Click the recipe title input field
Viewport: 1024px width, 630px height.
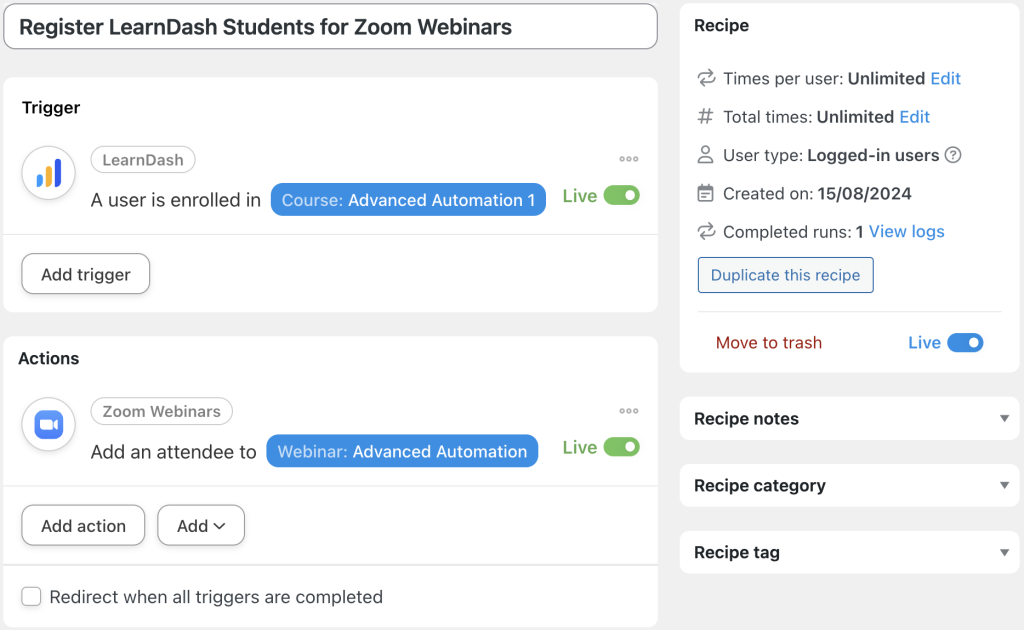(330, 27)
